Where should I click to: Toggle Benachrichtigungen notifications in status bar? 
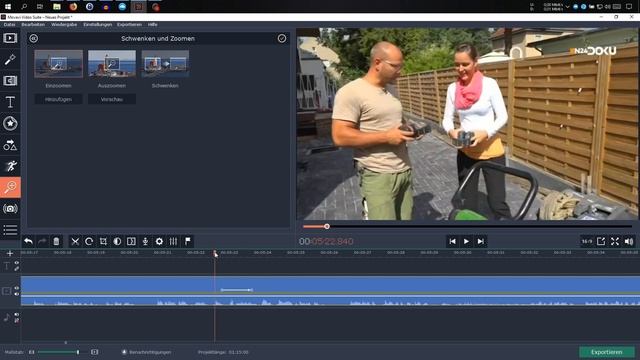click(147, 352)
